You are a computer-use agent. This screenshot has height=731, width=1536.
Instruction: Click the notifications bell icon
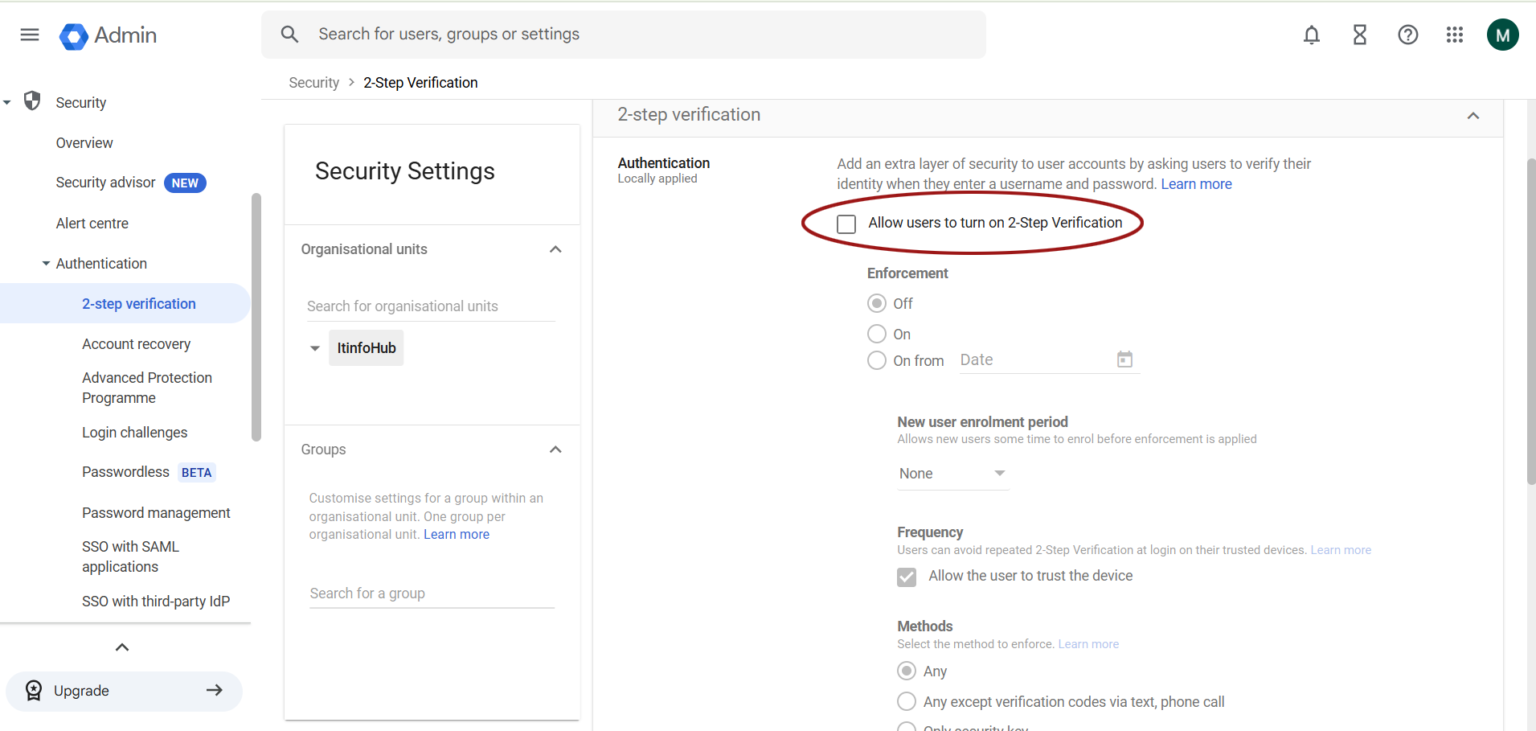[x=1311, y=34]
